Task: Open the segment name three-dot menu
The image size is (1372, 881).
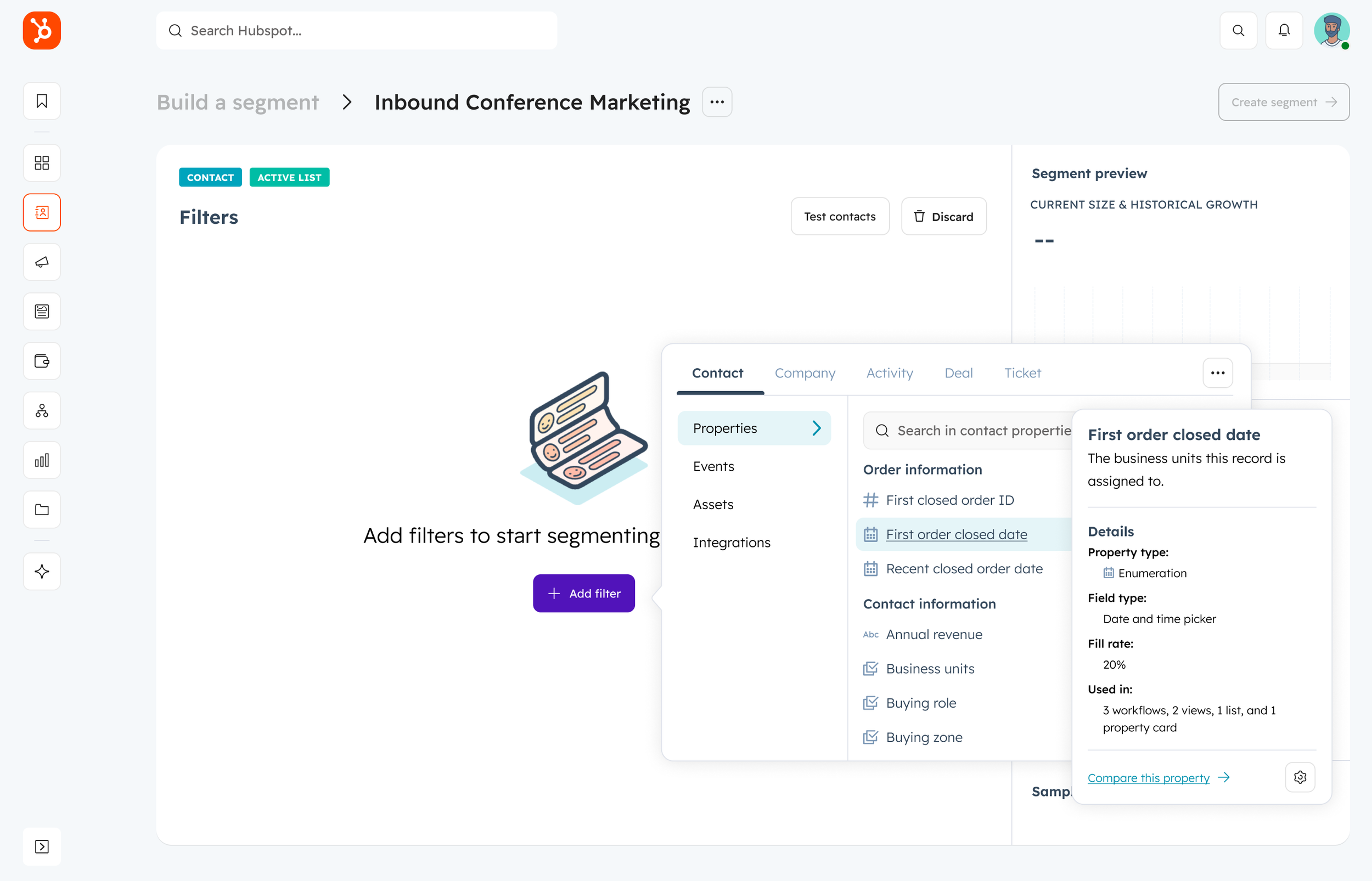Action: tap(716, 102)
